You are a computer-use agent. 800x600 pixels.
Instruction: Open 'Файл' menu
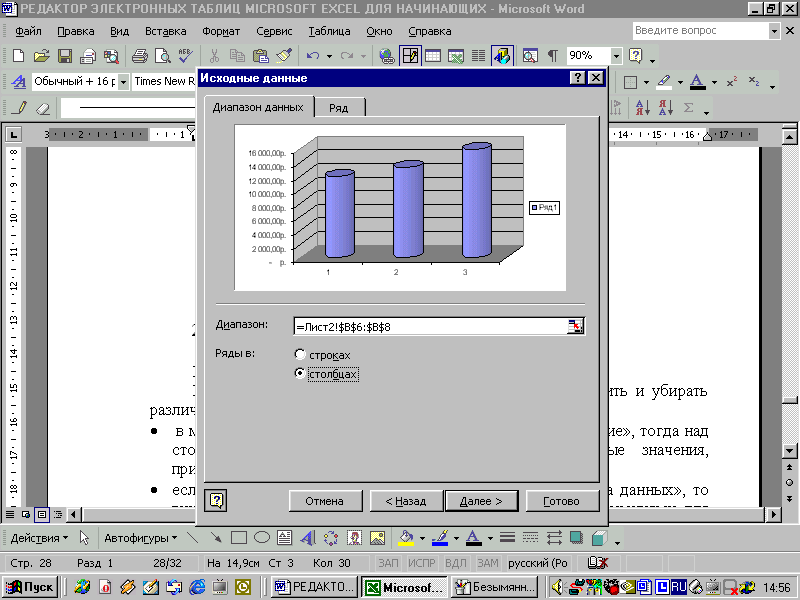point(28,31)
